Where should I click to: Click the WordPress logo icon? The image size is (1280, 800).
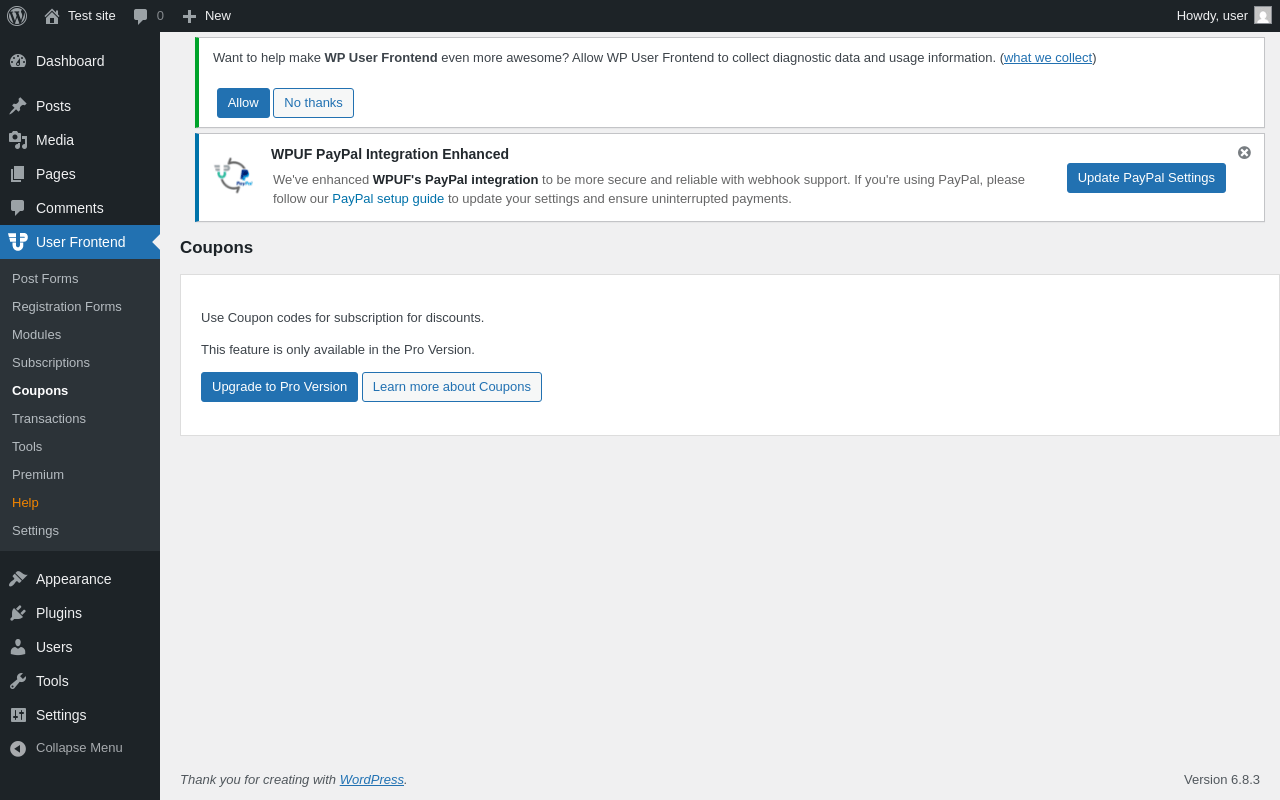point(17,16)
